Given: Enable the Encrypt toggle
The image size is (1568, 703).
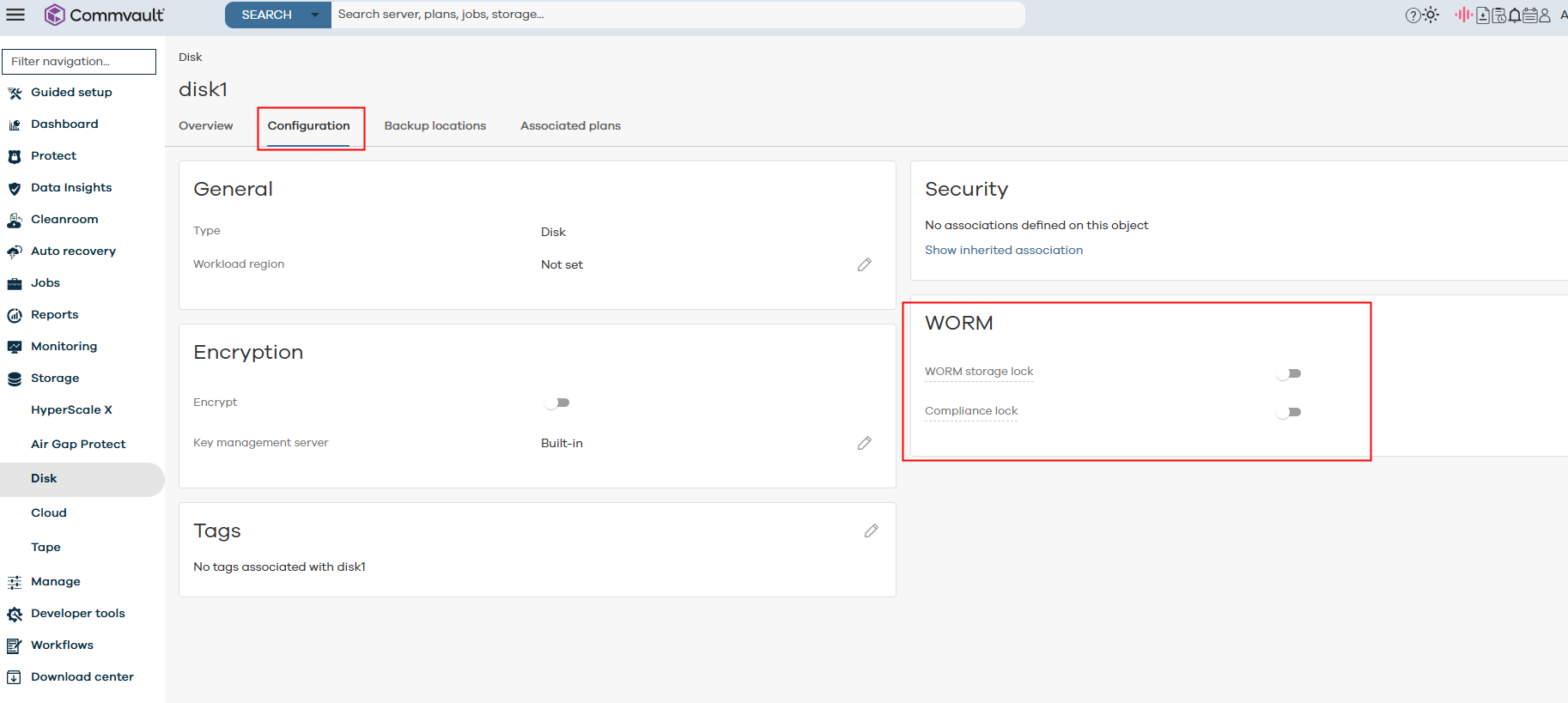Looking at the screenshot, I should pyautogui.click(x=557, y=403).
